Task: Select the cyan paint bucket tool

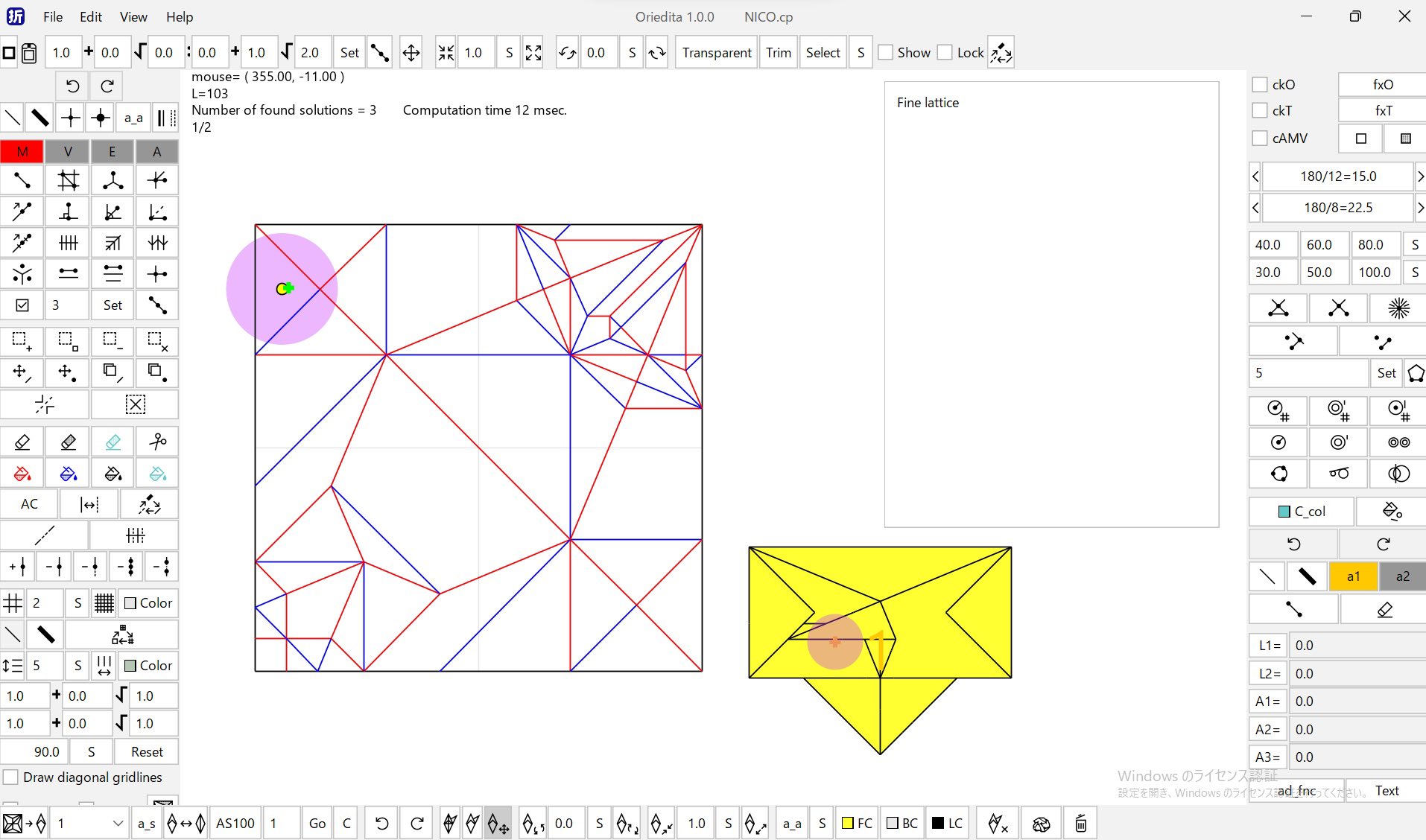Action: click(x=157, y=474)
